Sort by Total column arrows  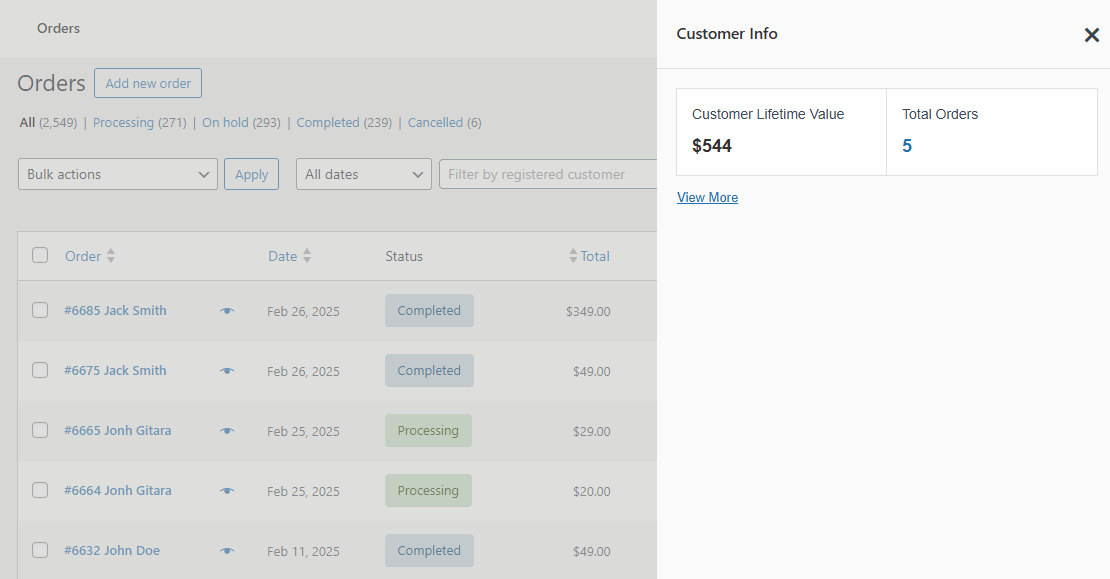tap(573, 256)
